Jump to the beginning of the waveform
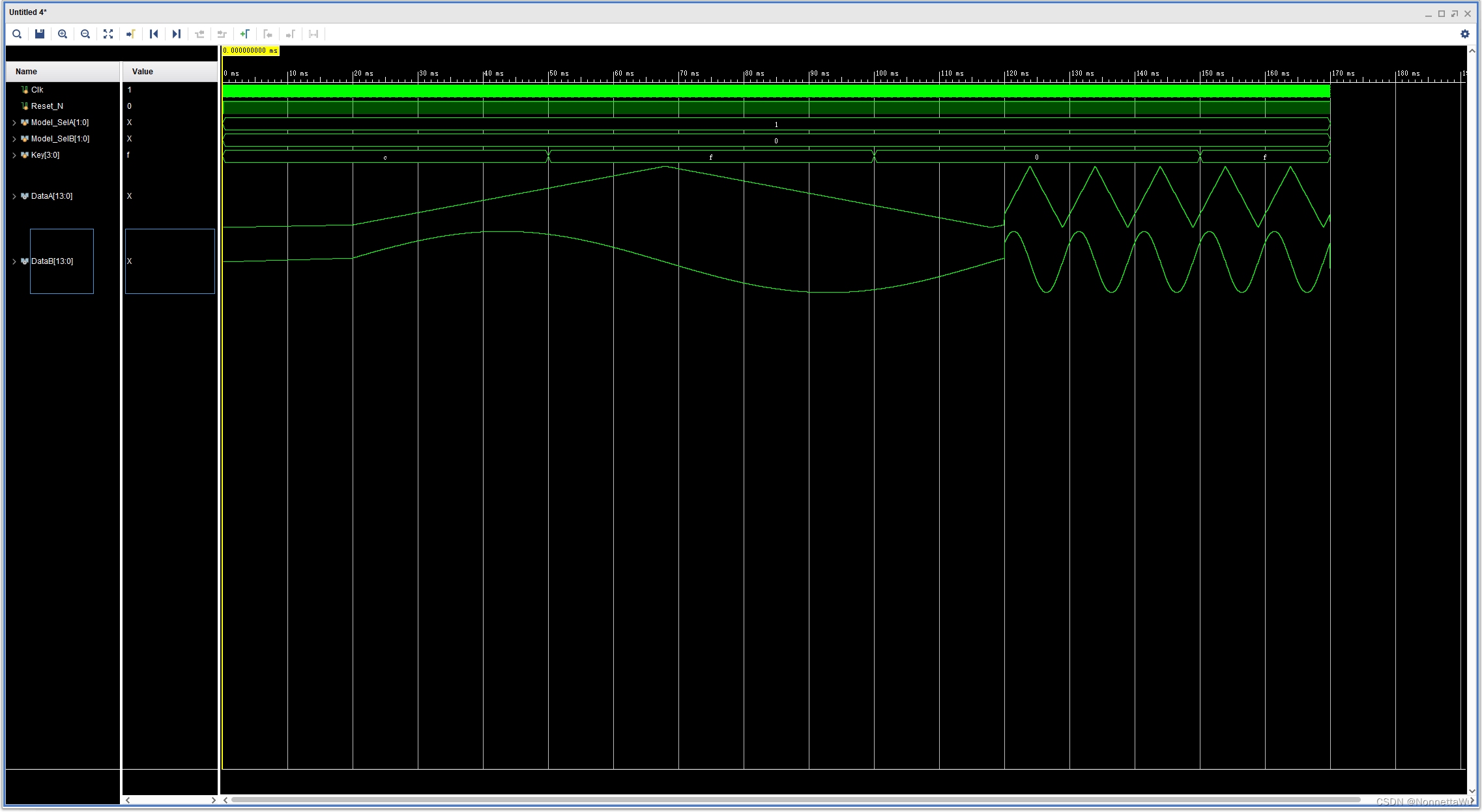Image resolution: width=1482 pixels, height=812 pixels. point(154,34)
